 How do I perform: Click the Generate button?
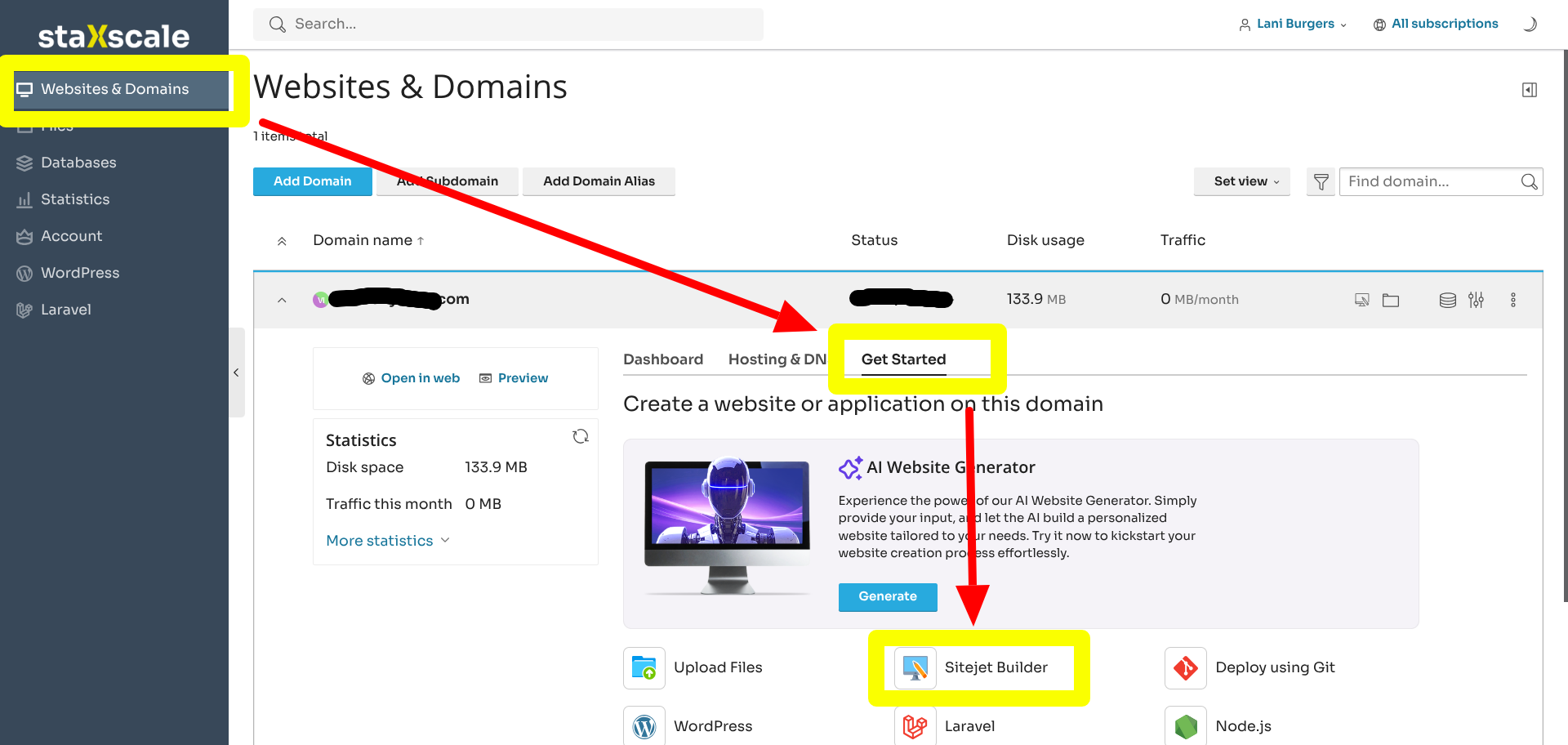point(888,596)
